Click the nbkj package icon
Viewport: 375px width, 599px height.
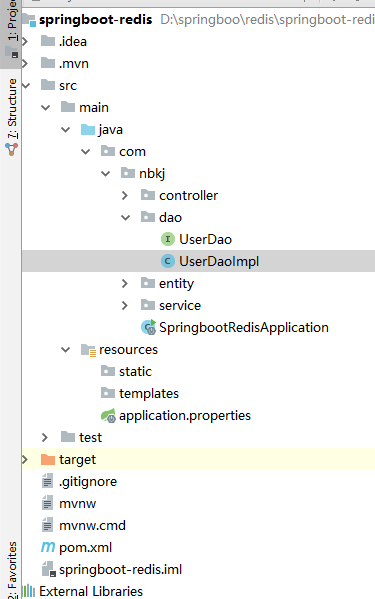[128, 173]
